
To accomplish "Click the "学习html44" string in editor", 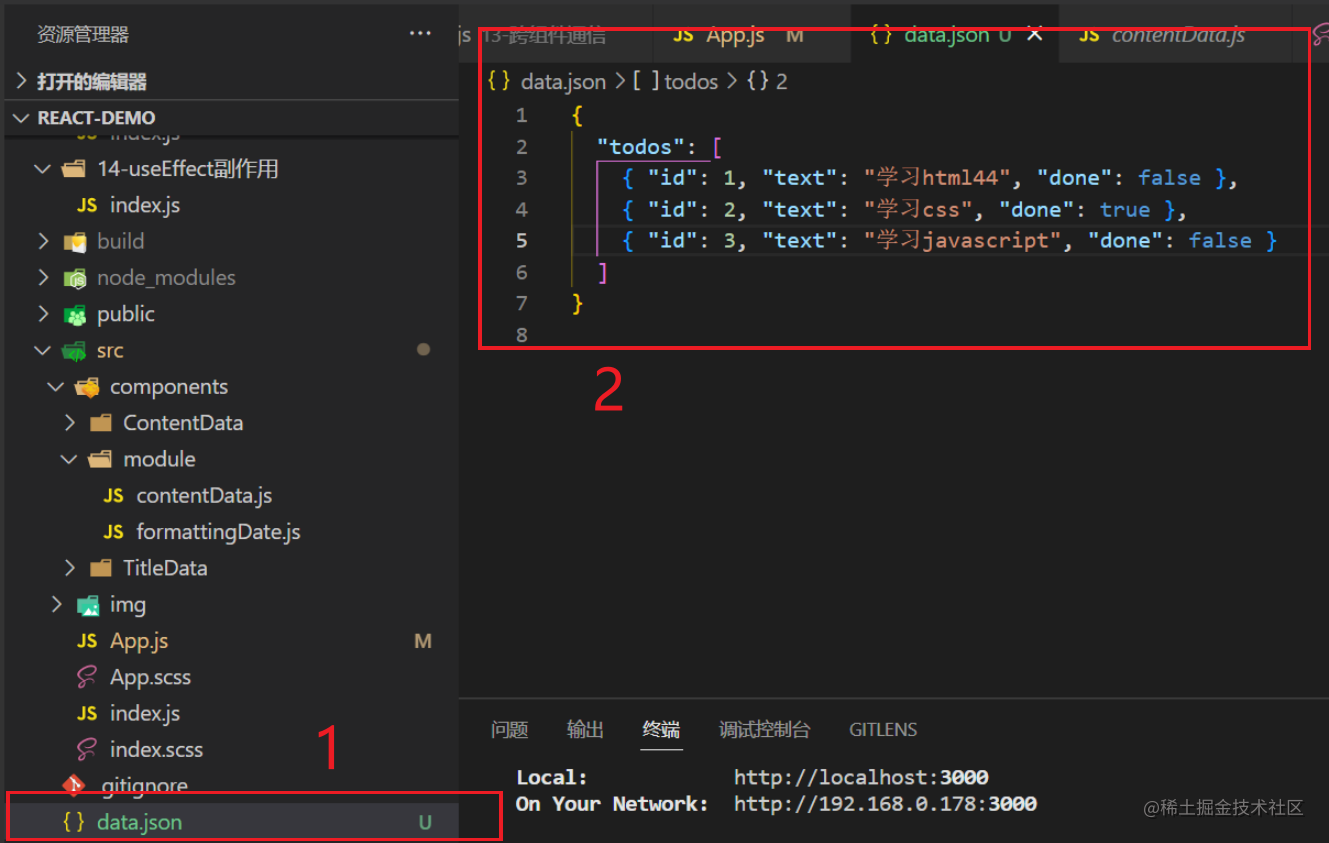I will click(938, 178).
